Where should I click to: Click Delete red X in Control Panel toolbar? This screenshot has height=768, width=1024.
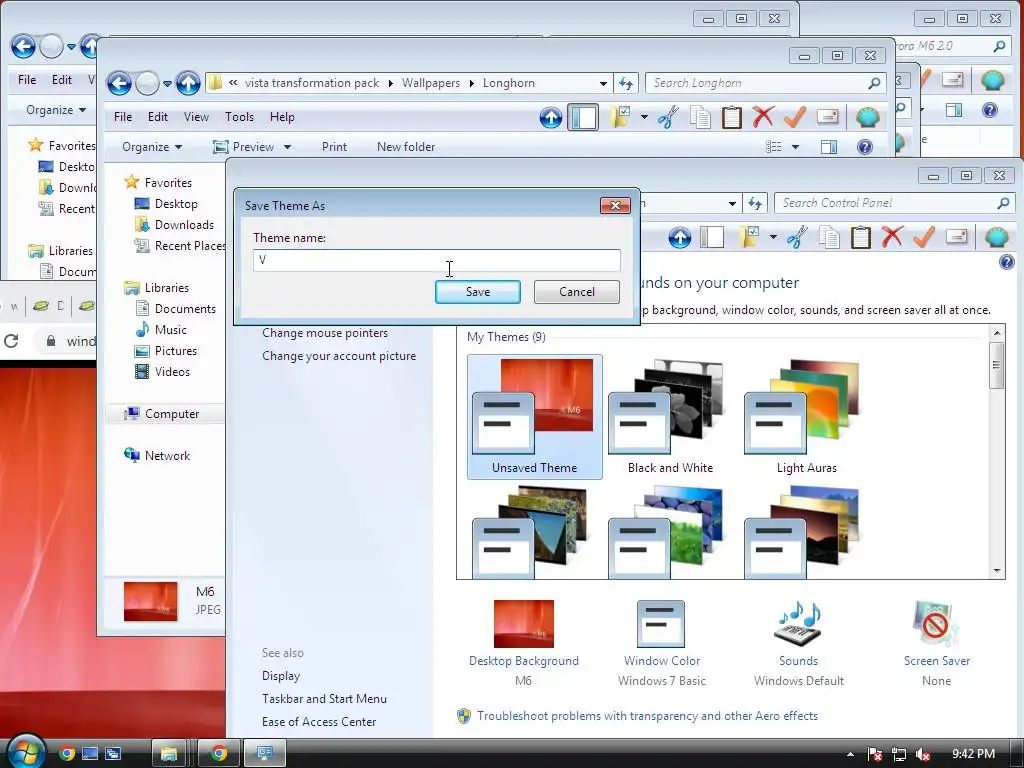click(x=891, y=237)
